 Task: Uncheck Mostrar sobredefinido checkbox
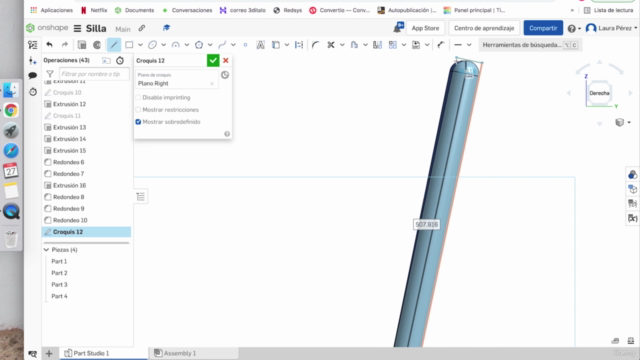coord(138,122)
